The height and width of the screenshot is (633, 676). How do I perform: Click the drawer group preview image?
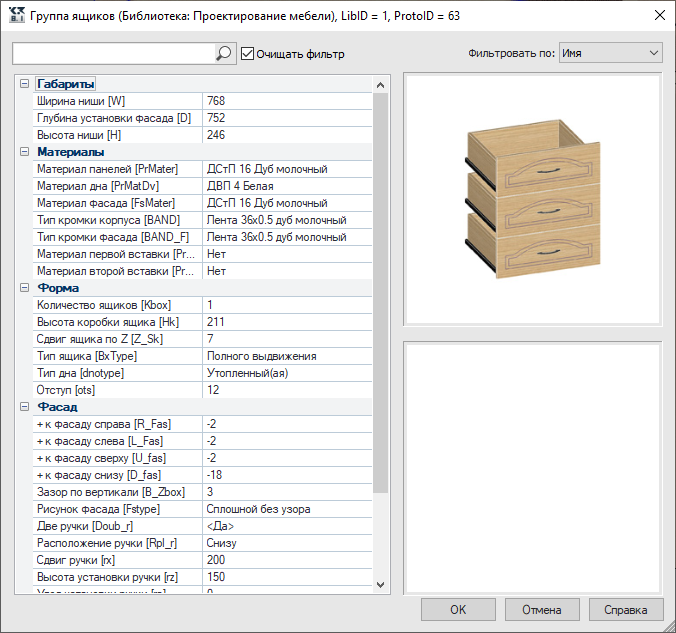(532, 199)
